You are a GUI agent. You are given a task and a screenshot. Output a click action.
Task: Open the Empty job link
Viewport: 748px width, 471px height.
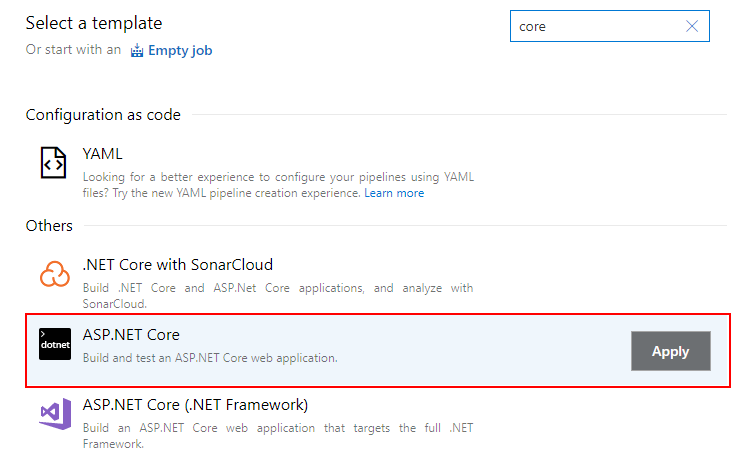point(180,50)
